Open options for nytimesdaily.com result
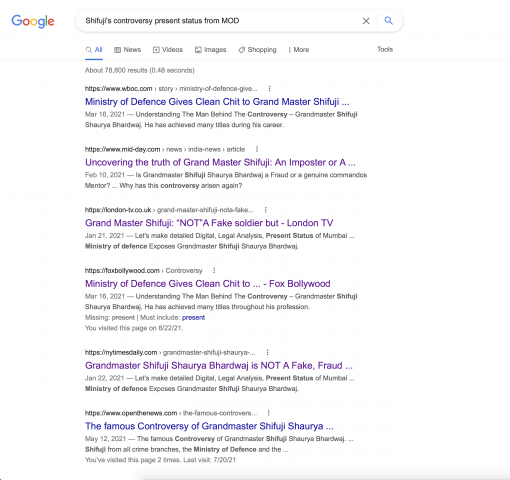This screenshot has width=510, height=480. 267,352
